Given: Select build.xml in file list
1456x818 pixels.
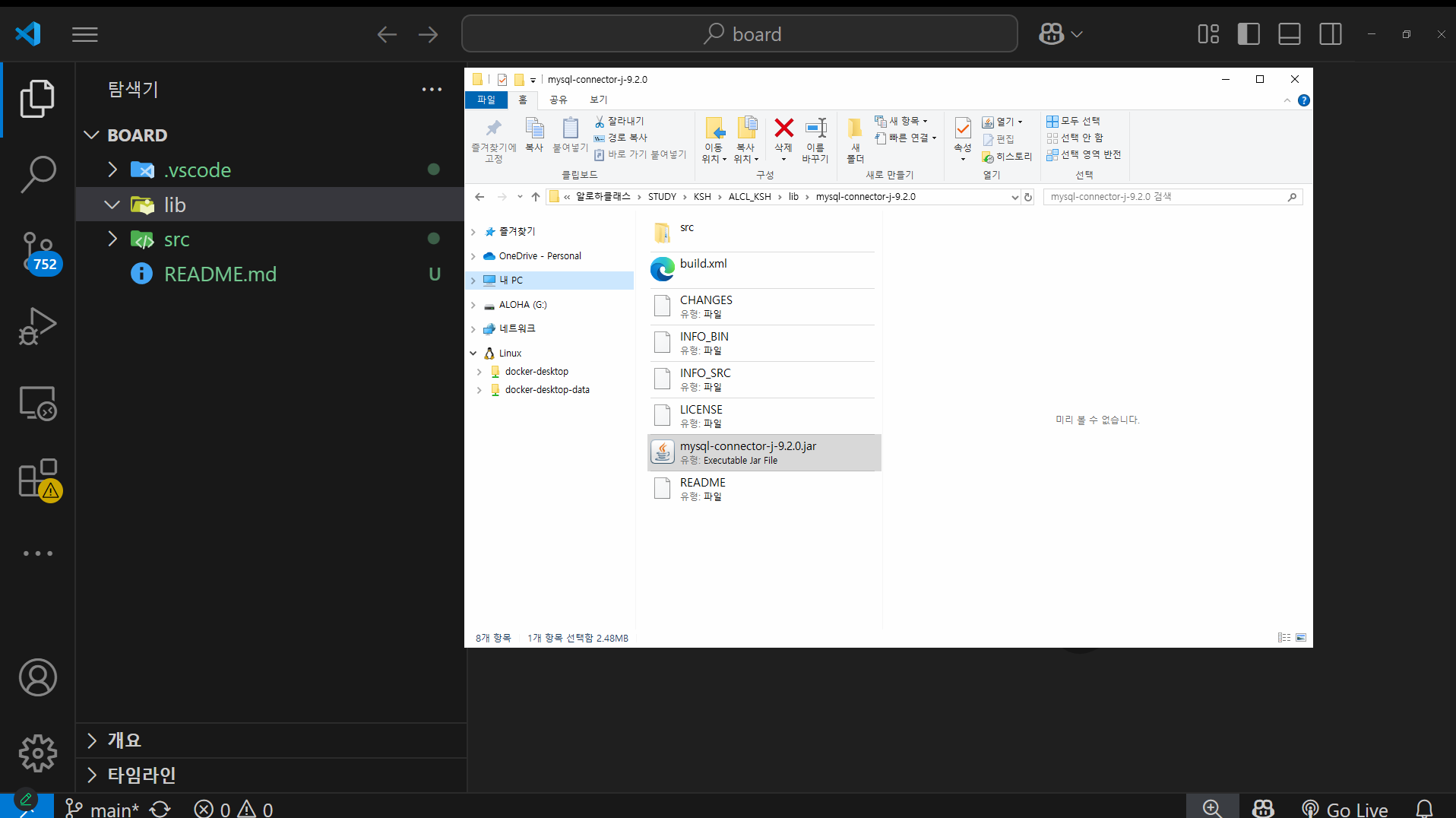Looking at the screenshot, I should [764, 269].
